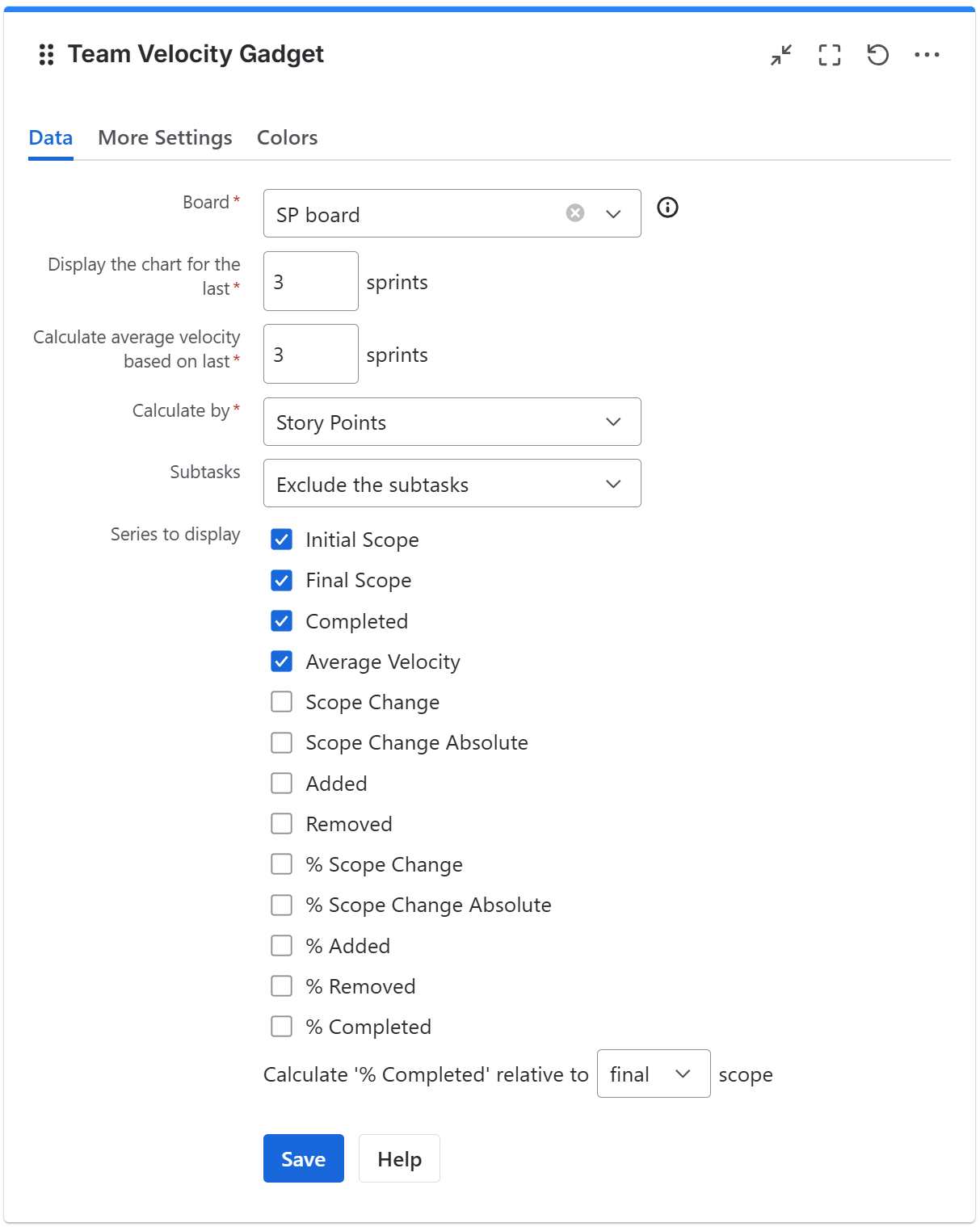Change the '% Completed' scope dropdown from final

click(x=652, y=1074)
